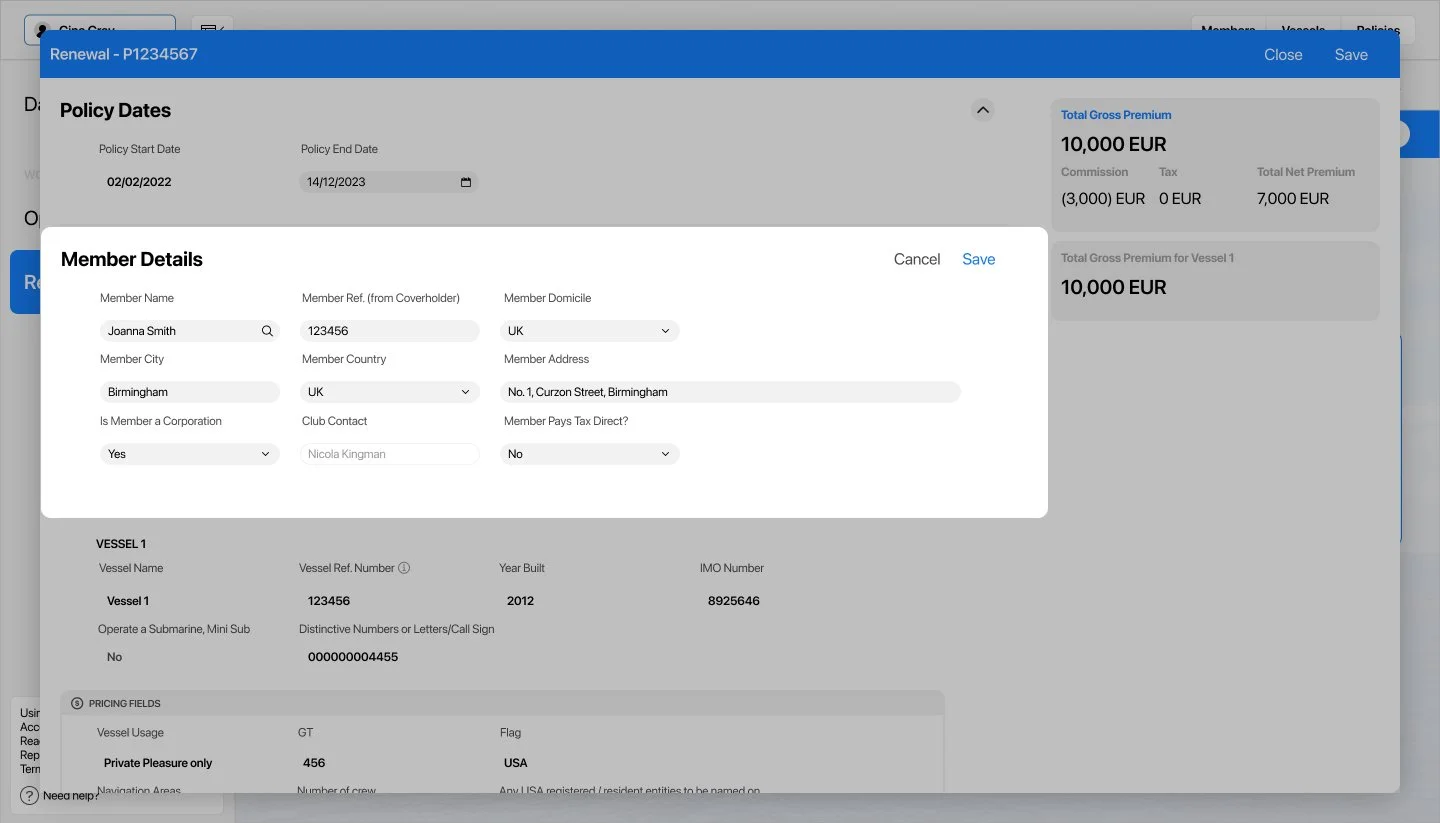Click into the Member Address field
This screenshot has height=823, width=1440.
tap(730, 392)
